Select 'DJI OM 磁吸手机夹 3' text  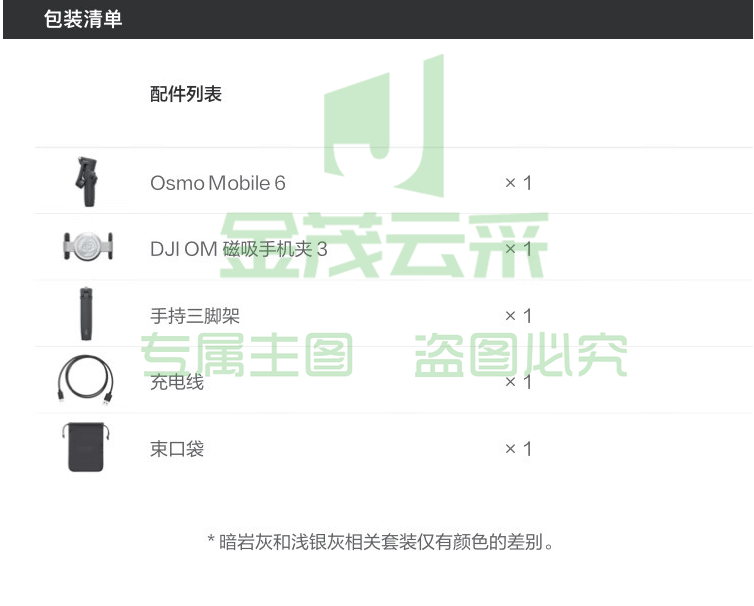click(x=239, y=249)
